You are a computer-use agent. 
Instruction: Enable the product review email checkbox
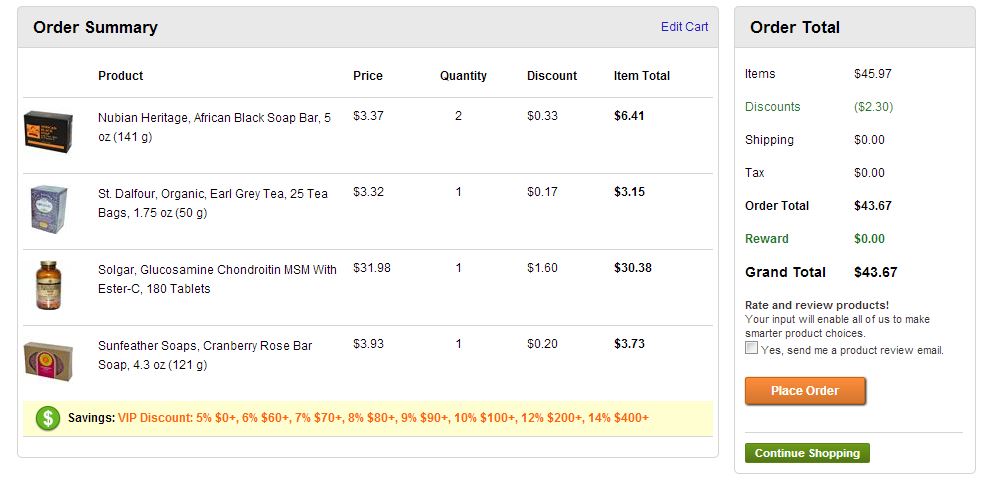pyautogui.click(x=751, y=349)
